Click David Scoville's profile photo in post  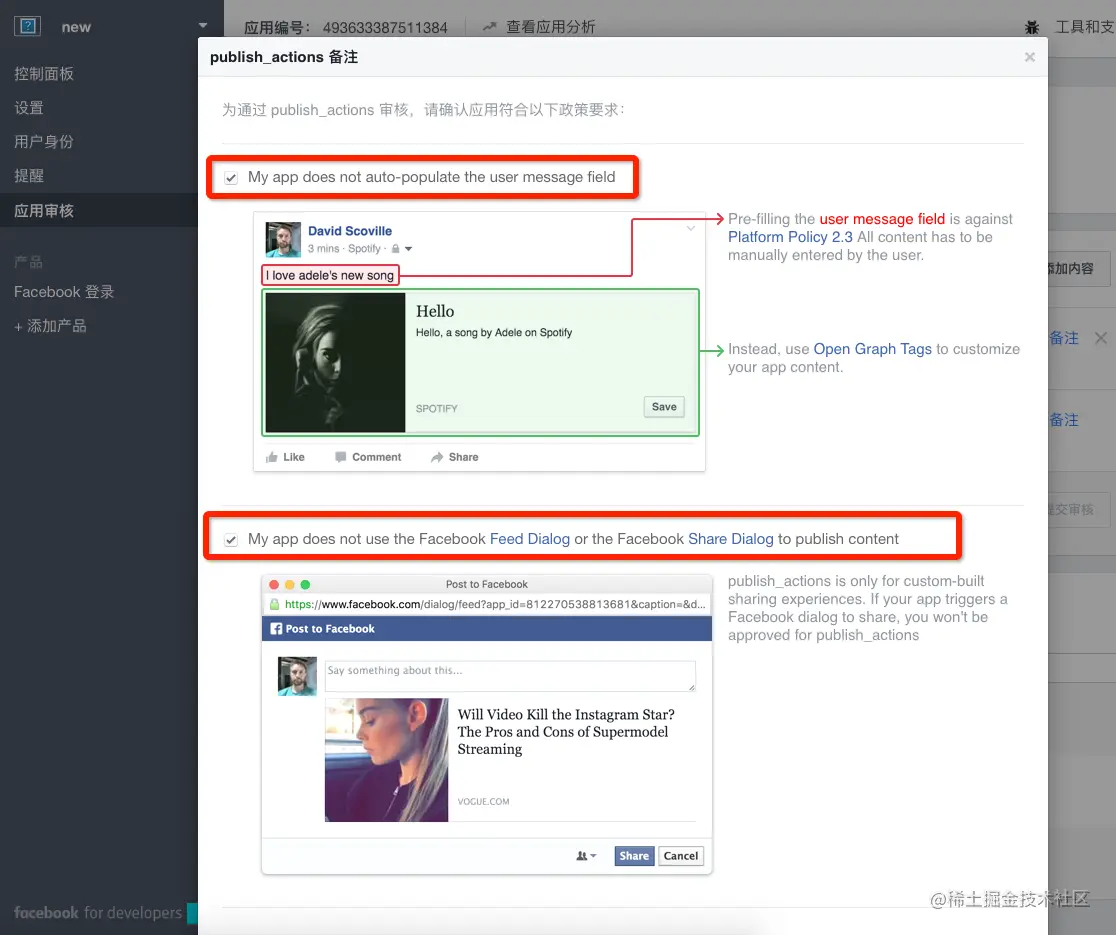click(283, 239)
